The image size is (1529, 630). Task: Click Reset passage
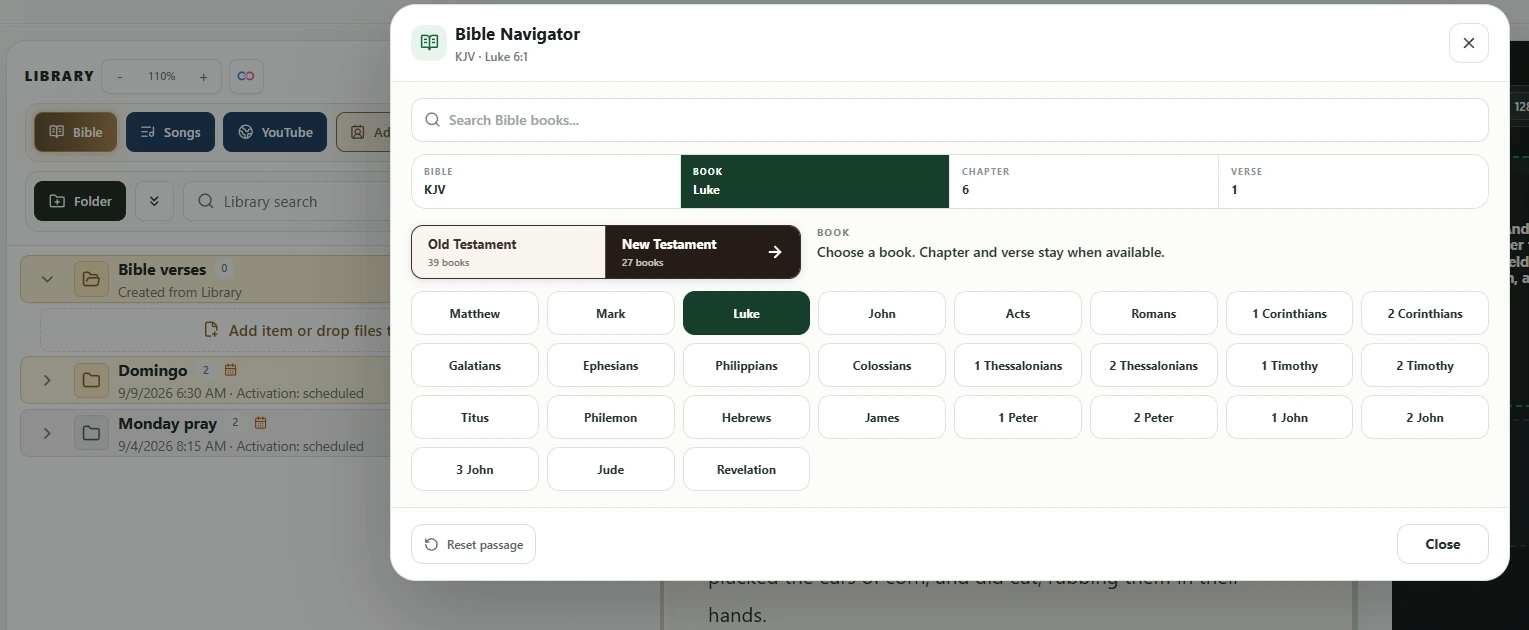click(474, 544)
